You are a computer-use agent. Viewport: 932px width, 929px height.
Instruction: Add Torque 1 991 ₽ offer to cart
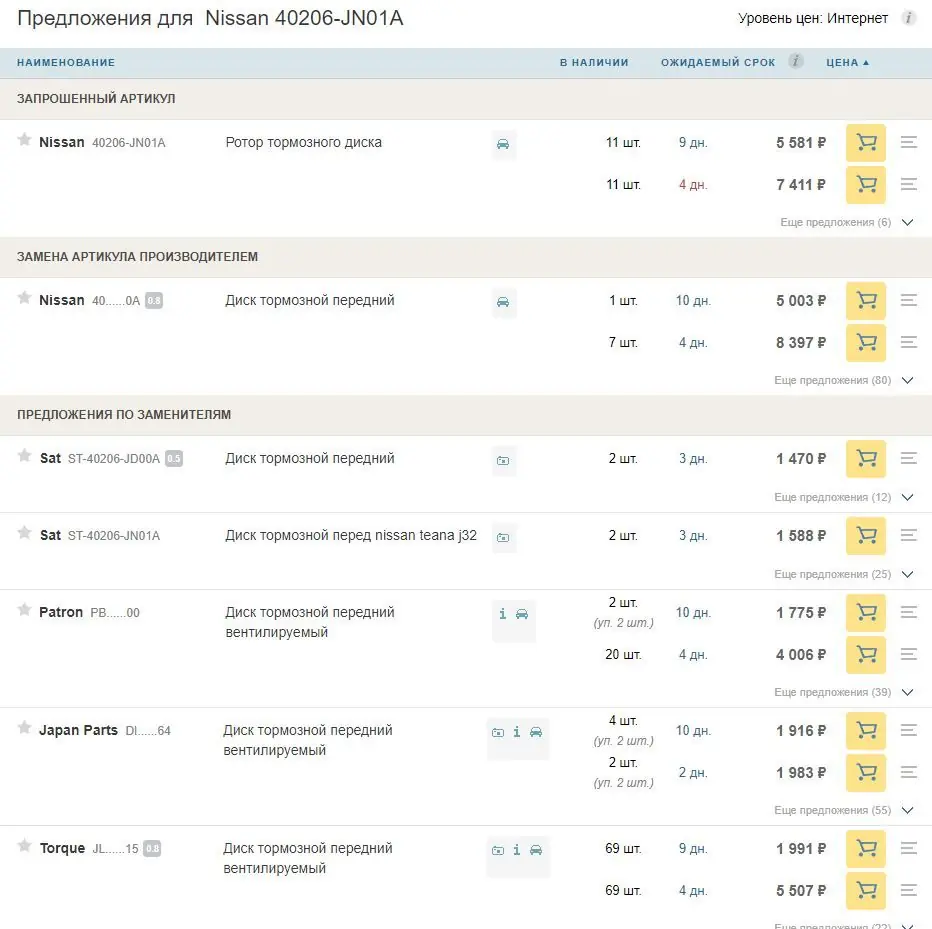coord(865,848)
